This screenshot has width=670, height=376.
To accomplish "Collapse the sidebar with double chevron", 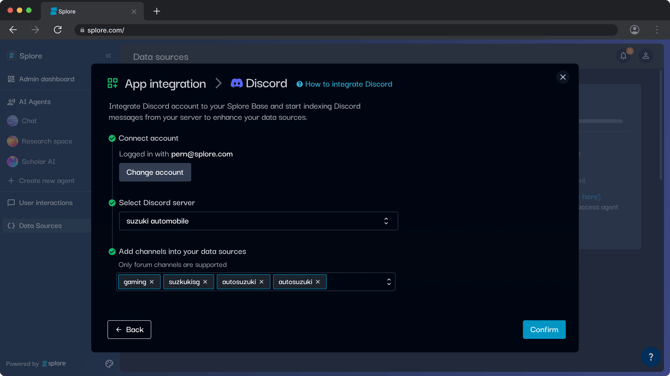I will [109, 56].
